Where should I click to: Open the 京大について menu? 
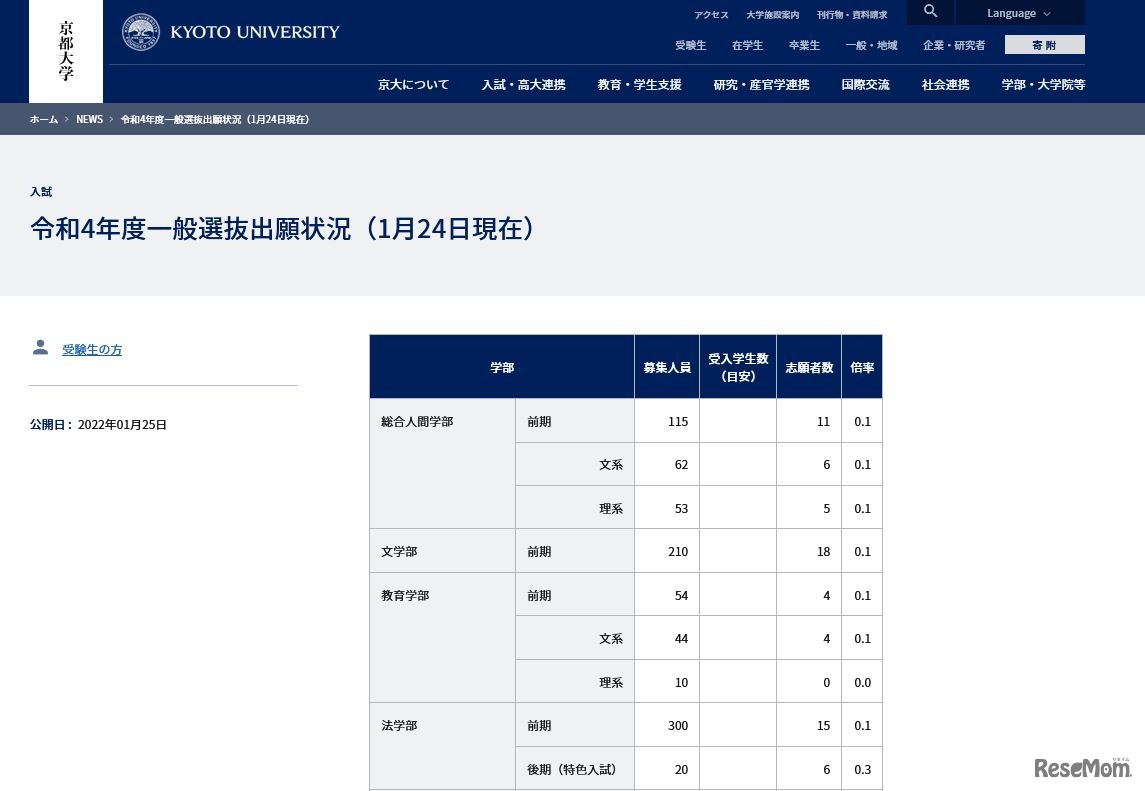[x=413, y=84]
